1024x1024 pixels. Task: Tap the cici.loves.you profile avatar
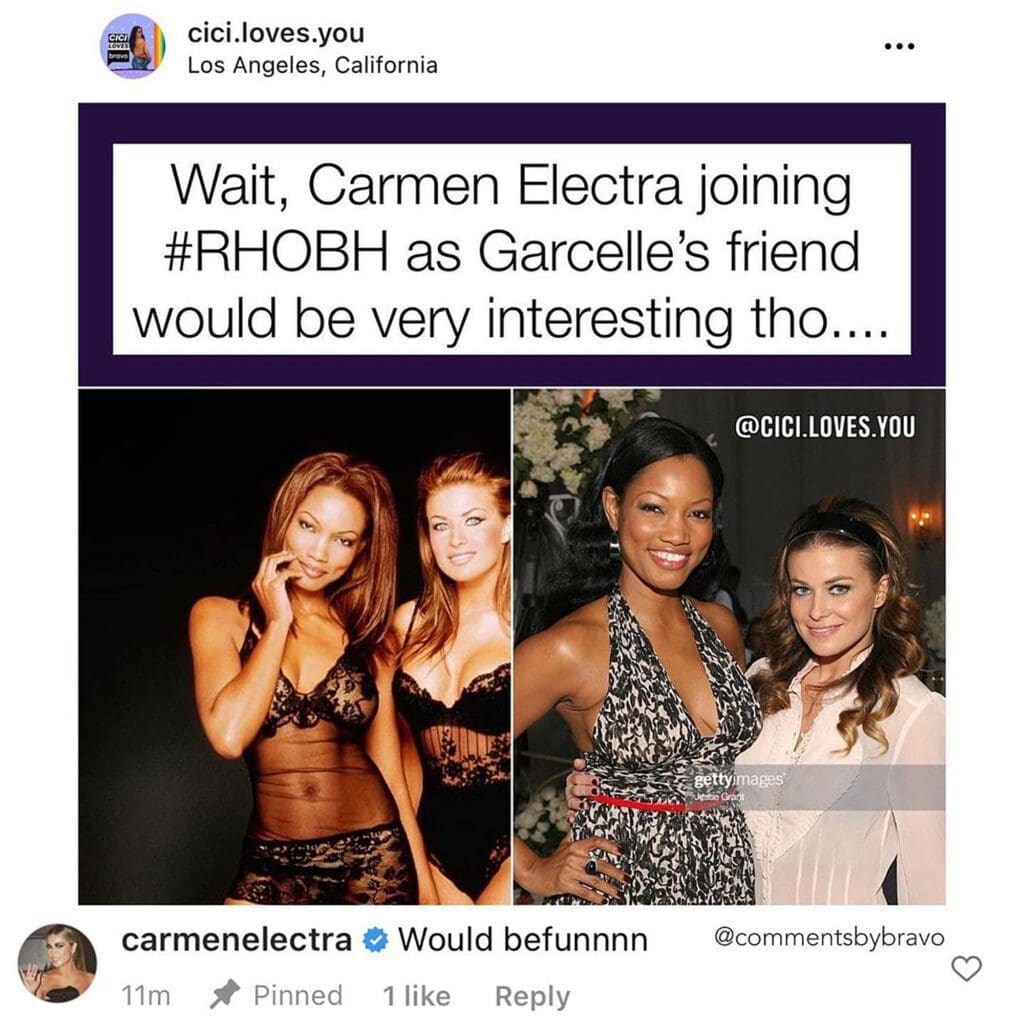(x=133, y=46)
